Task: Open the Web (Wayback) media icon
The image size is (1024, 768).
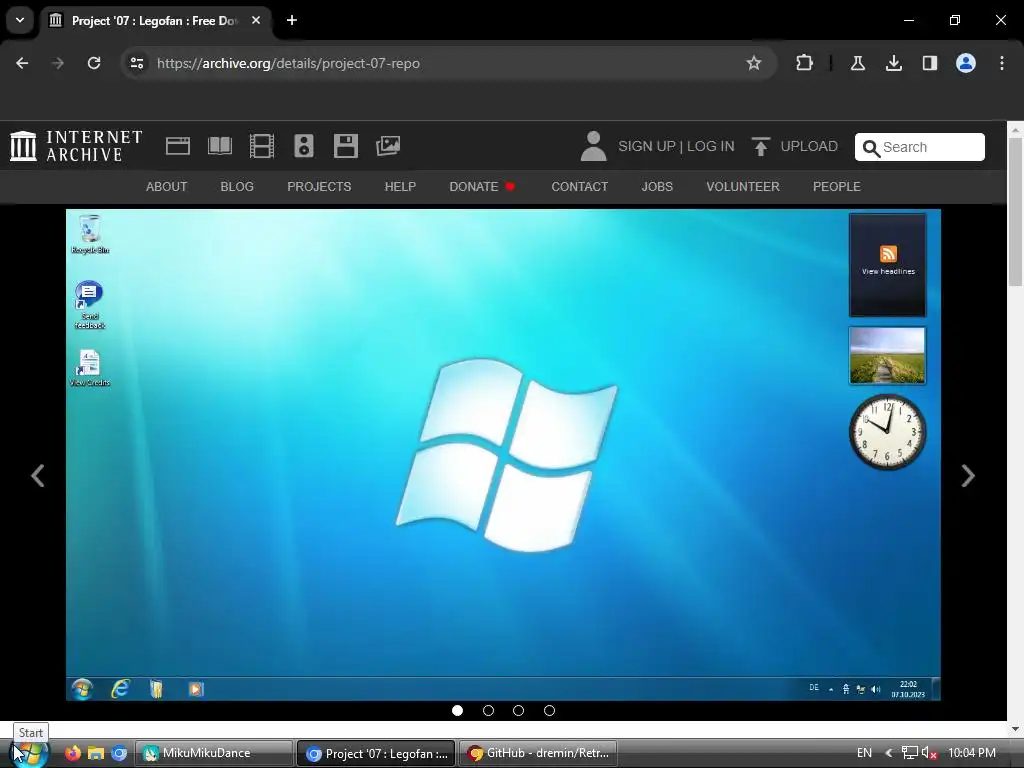Action: click(x=178, y=146)
